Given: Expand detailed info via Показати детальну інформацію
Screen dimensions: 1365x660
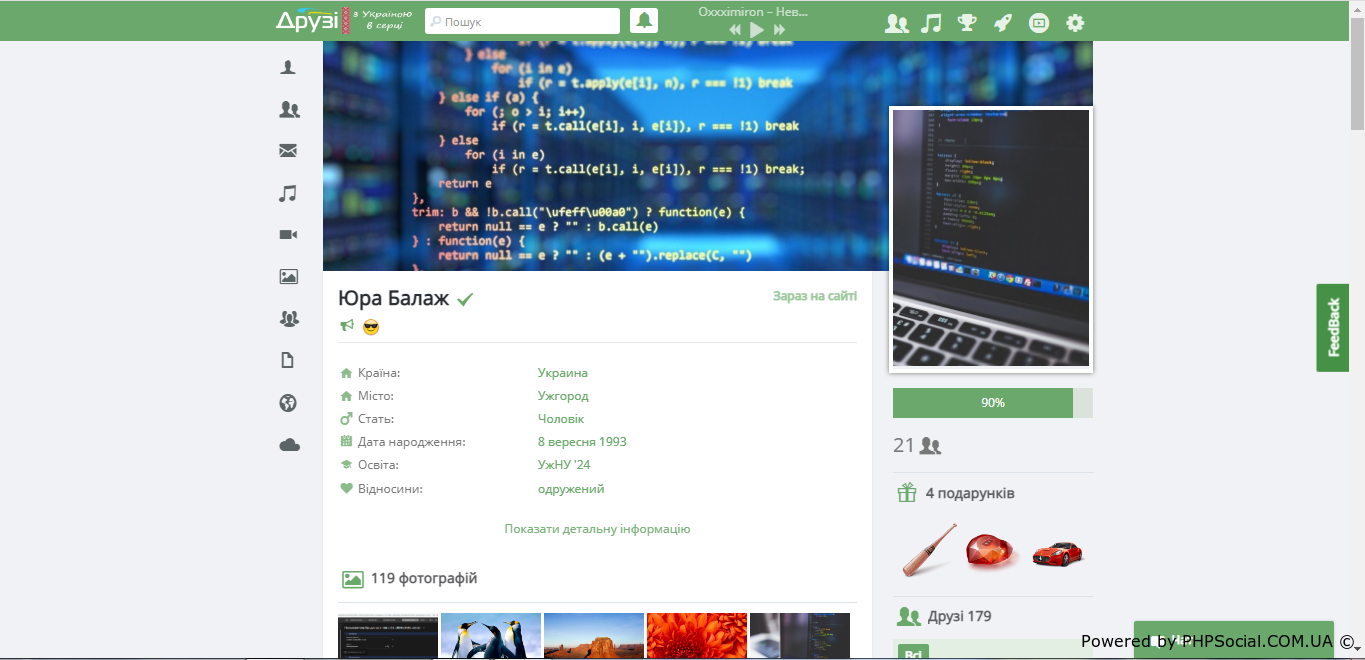Looking at the screenshot, I should click(597, 529).
